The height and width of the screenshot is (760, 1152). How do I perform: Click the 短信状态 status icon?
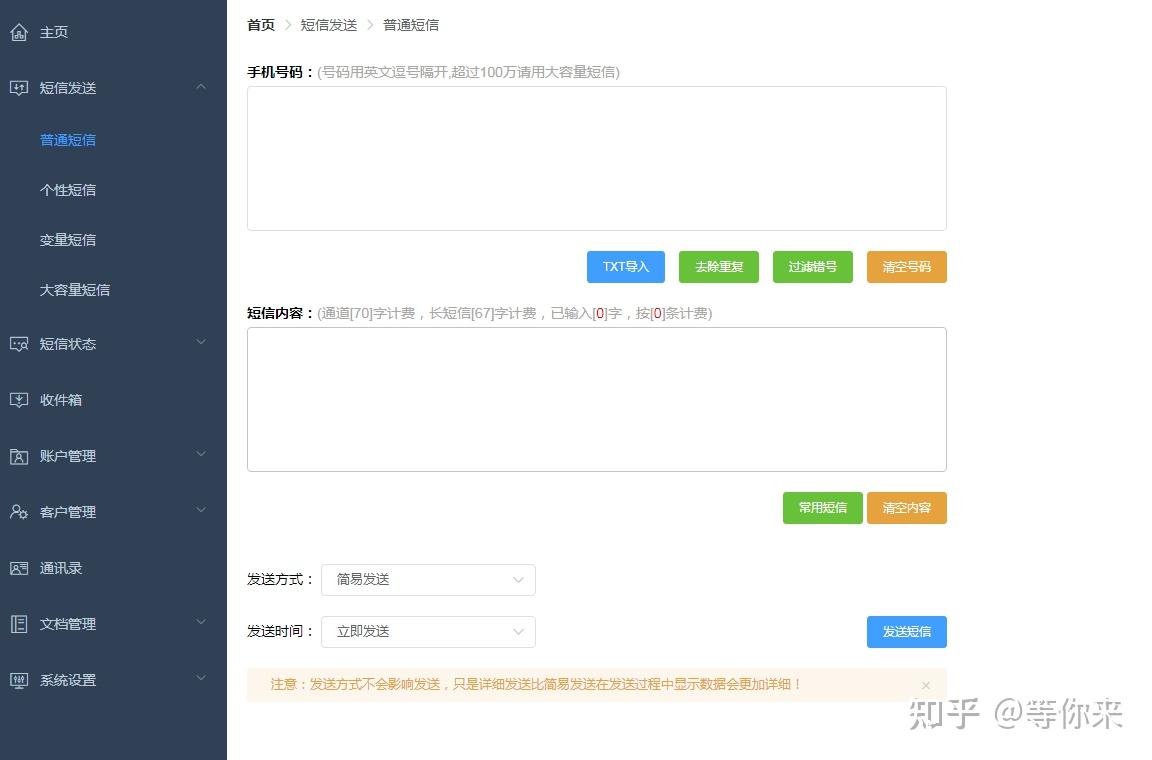click(x=19, y=344)
